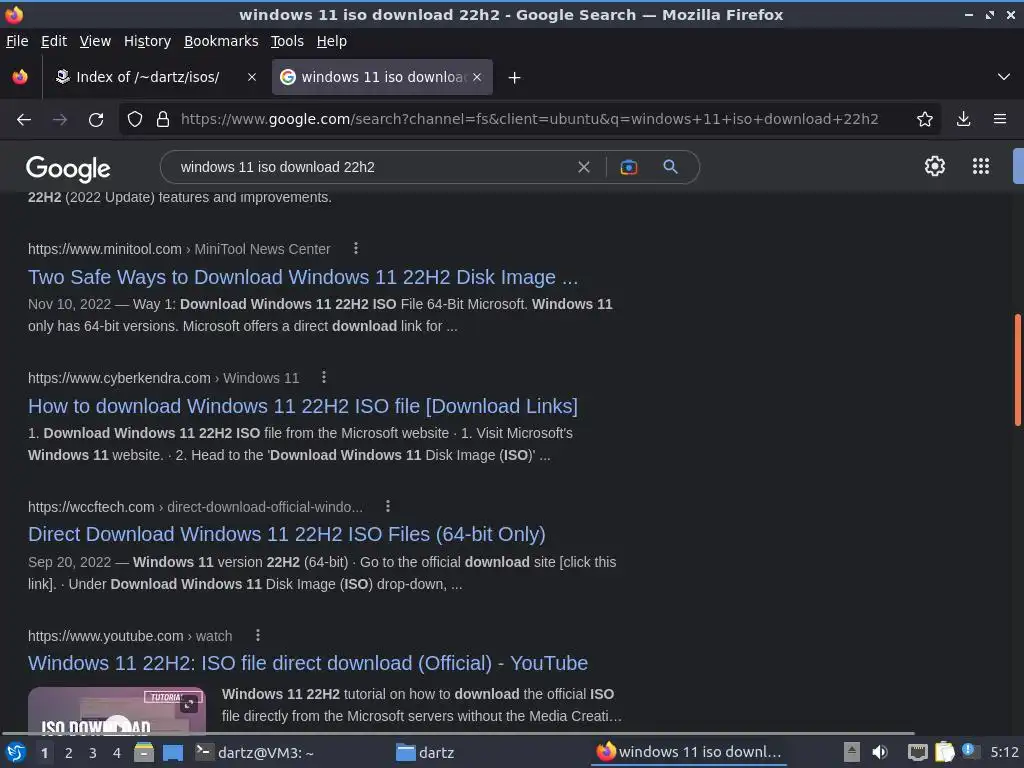This screenshot has width=1024, height=768.
Task: Go back to the previous page
Action: 24,120
